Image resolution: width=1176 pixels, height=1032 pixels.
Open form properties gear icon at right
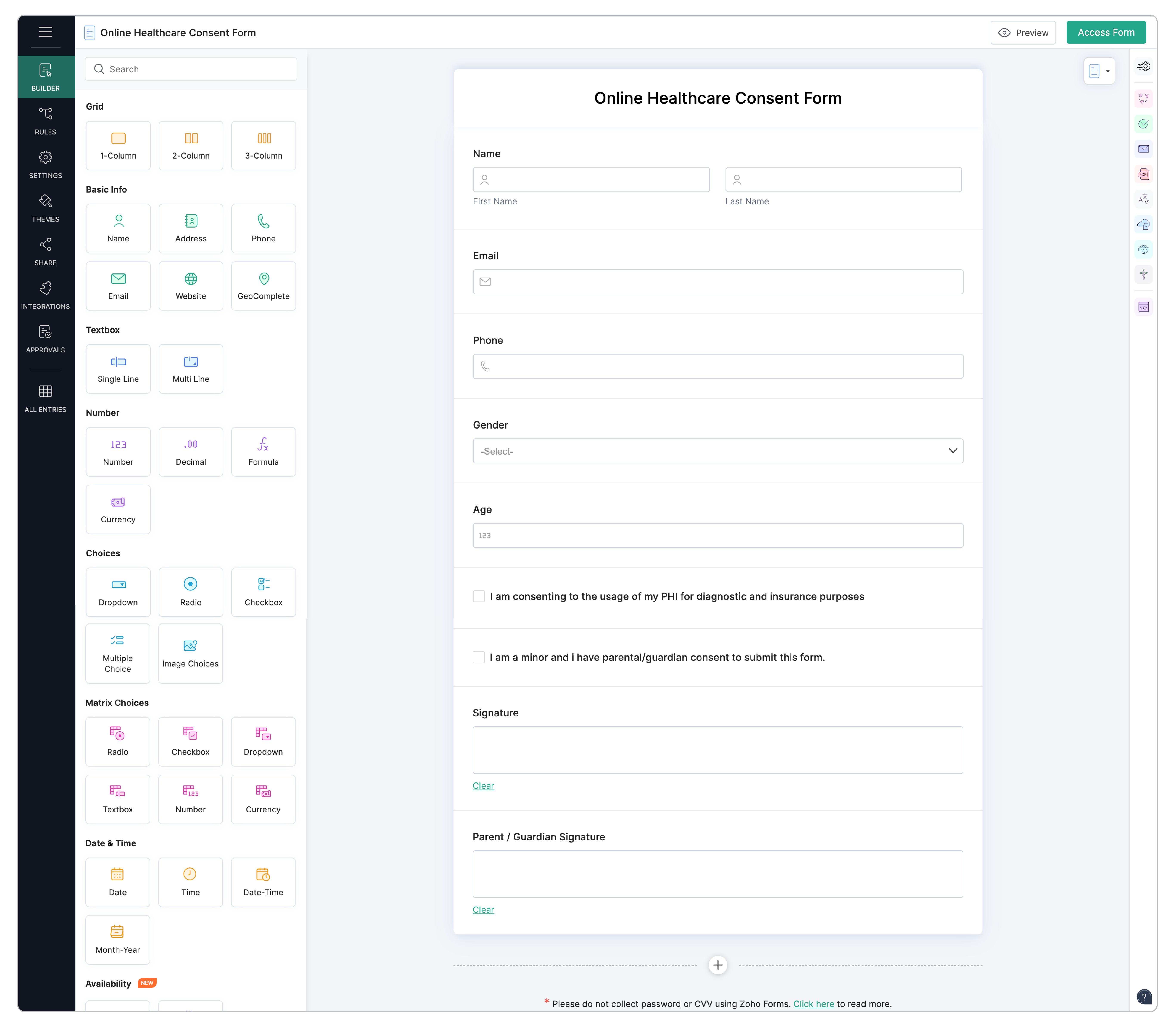pos(1144,66)
